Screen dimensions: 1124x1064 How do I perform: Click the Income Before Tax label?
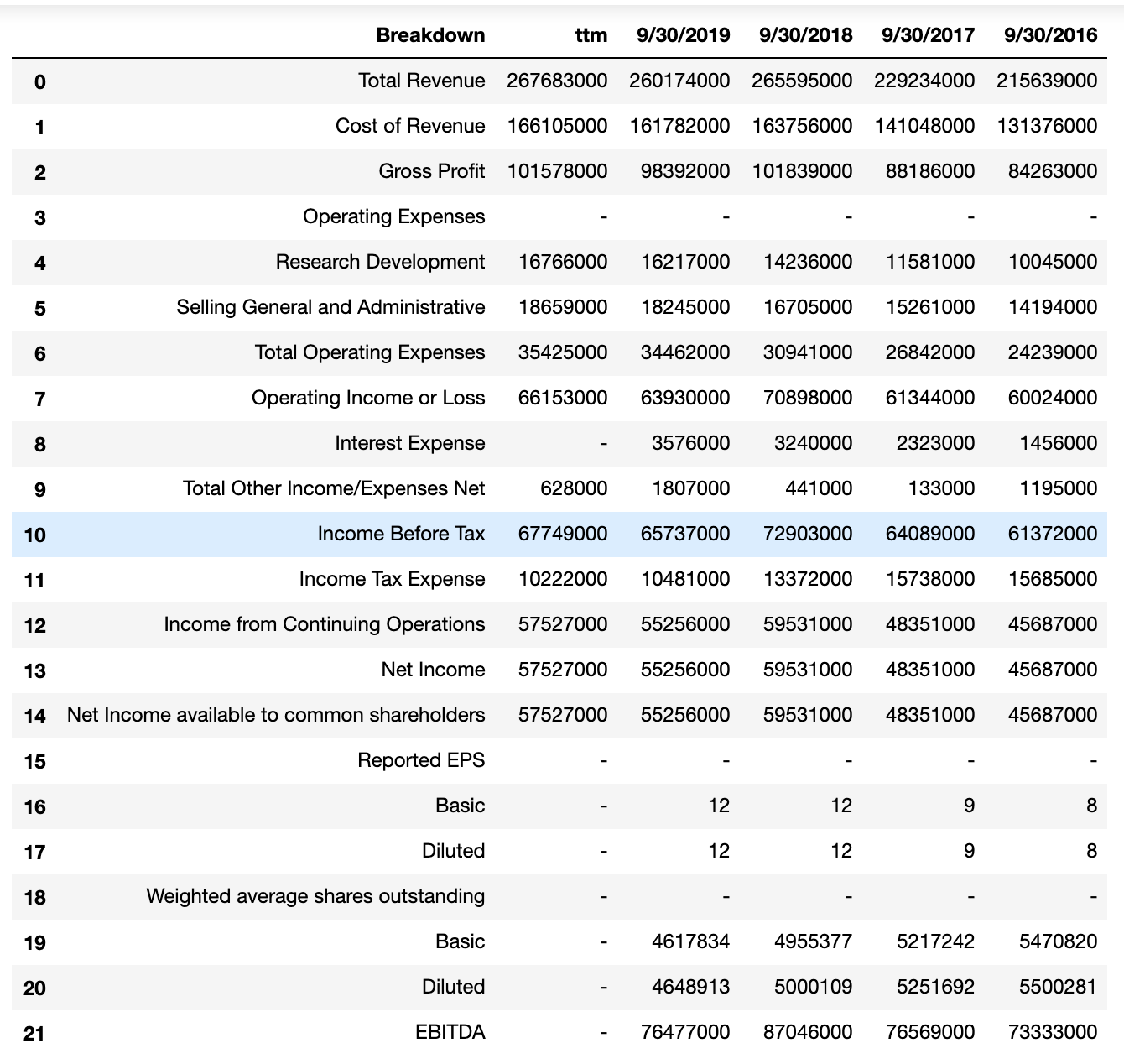tap(401, 534)
